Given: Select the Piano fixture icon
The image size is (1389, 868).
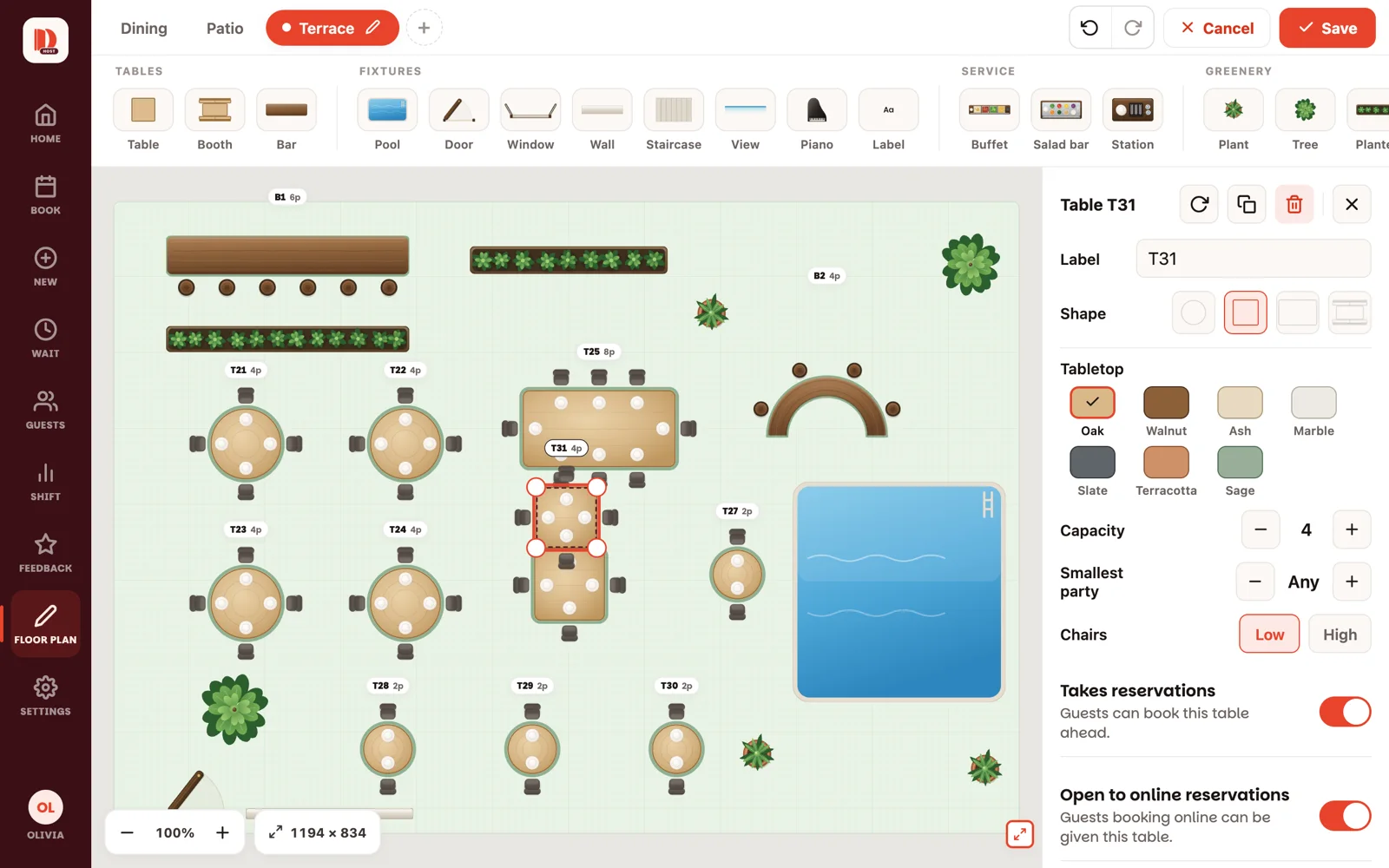Looking at the screenshot, I should pos(816,110).
